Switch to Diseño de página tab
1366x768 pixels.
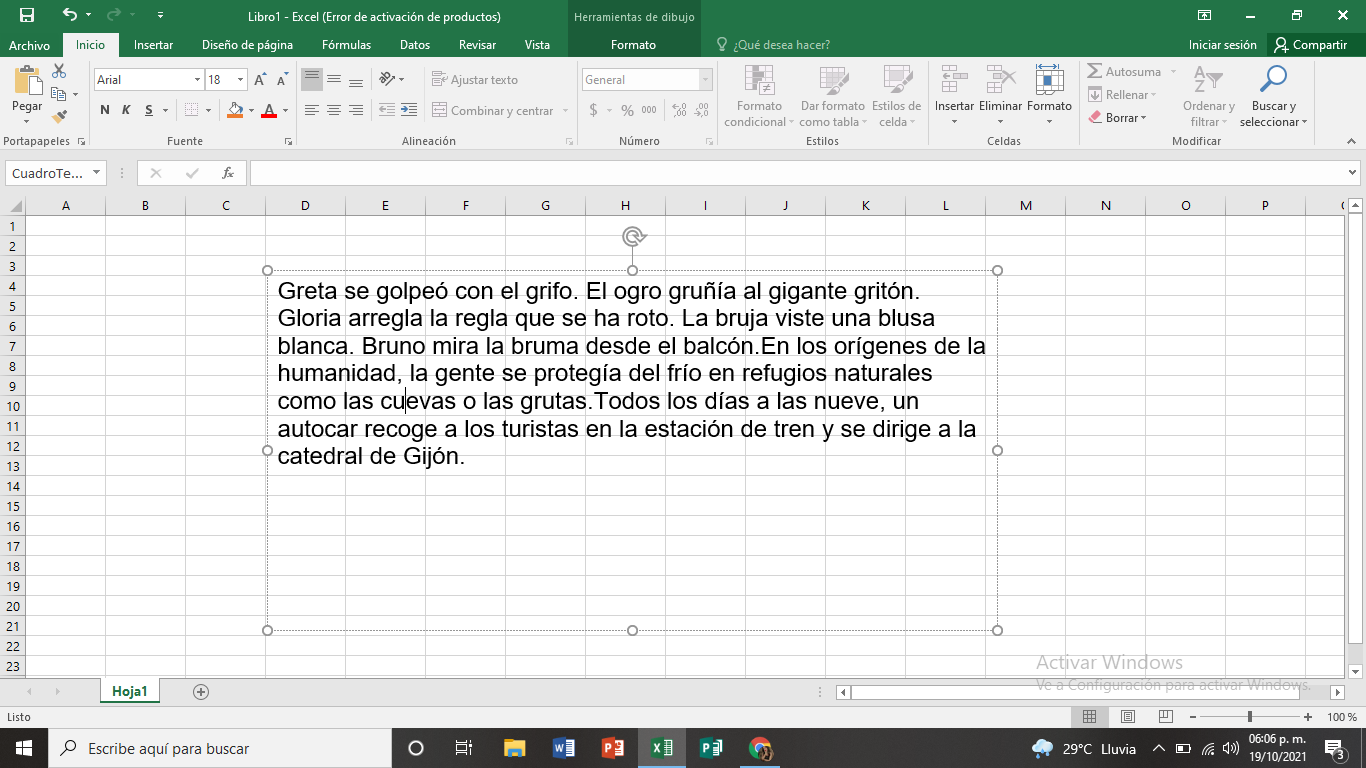tap(247, 45)
